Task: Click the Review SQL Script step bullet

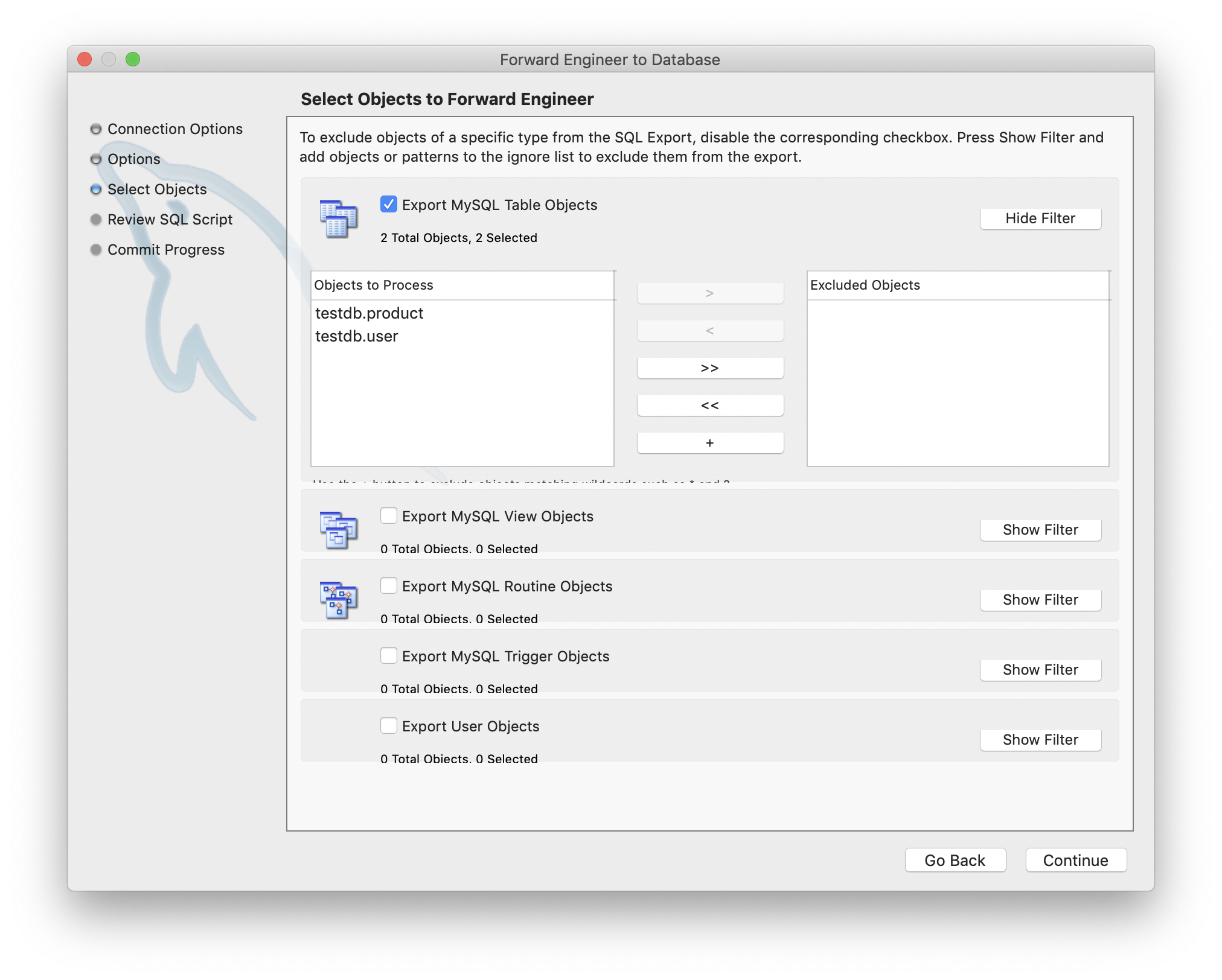Action: [95, 220]
